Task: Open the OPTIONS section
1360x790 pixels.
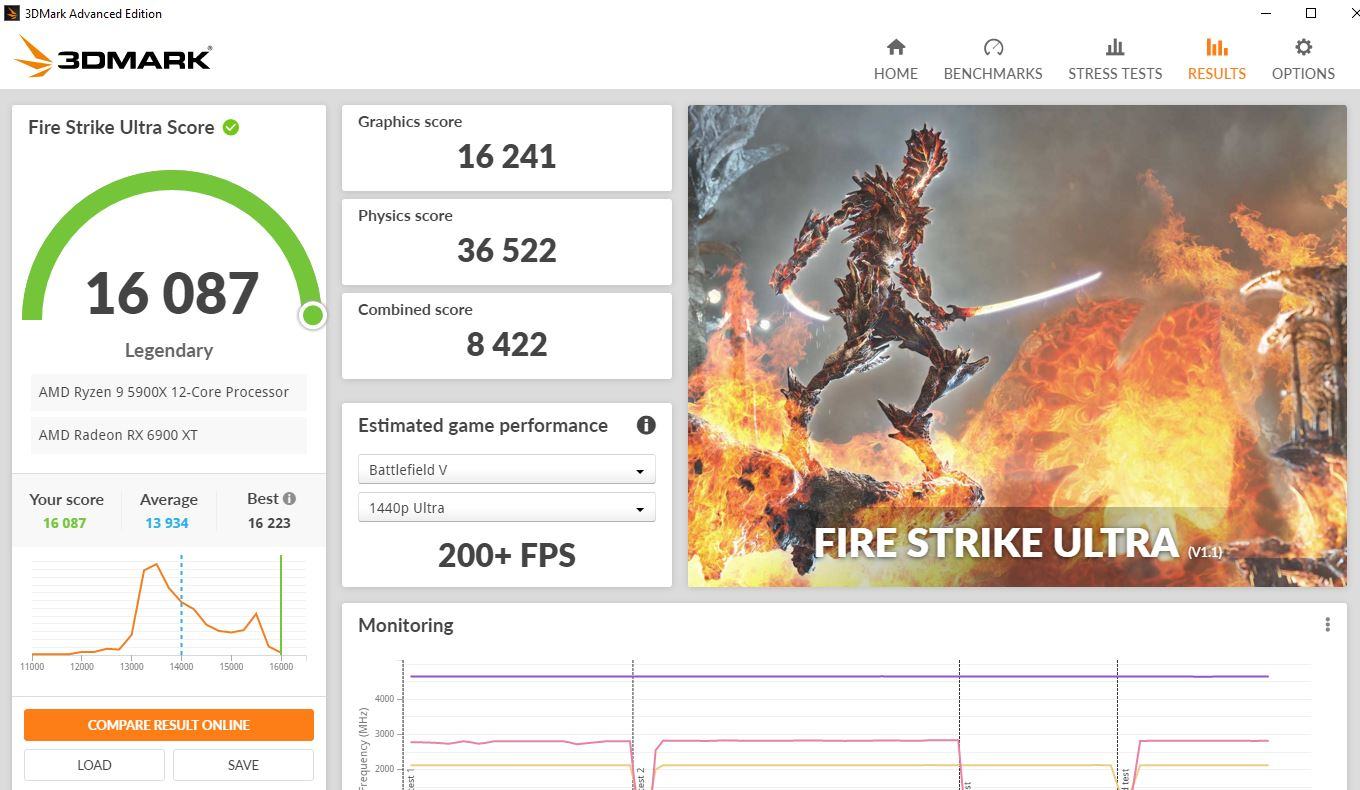Action: pos(1303,59)
